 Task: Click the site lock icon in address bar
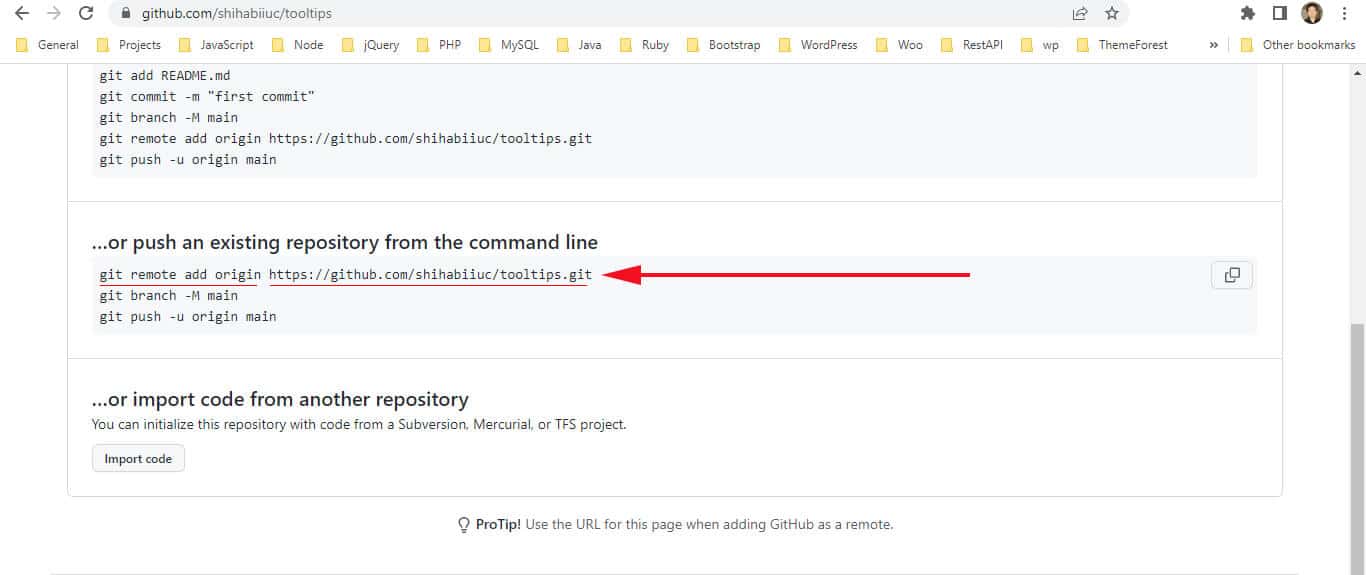[126, 14]
